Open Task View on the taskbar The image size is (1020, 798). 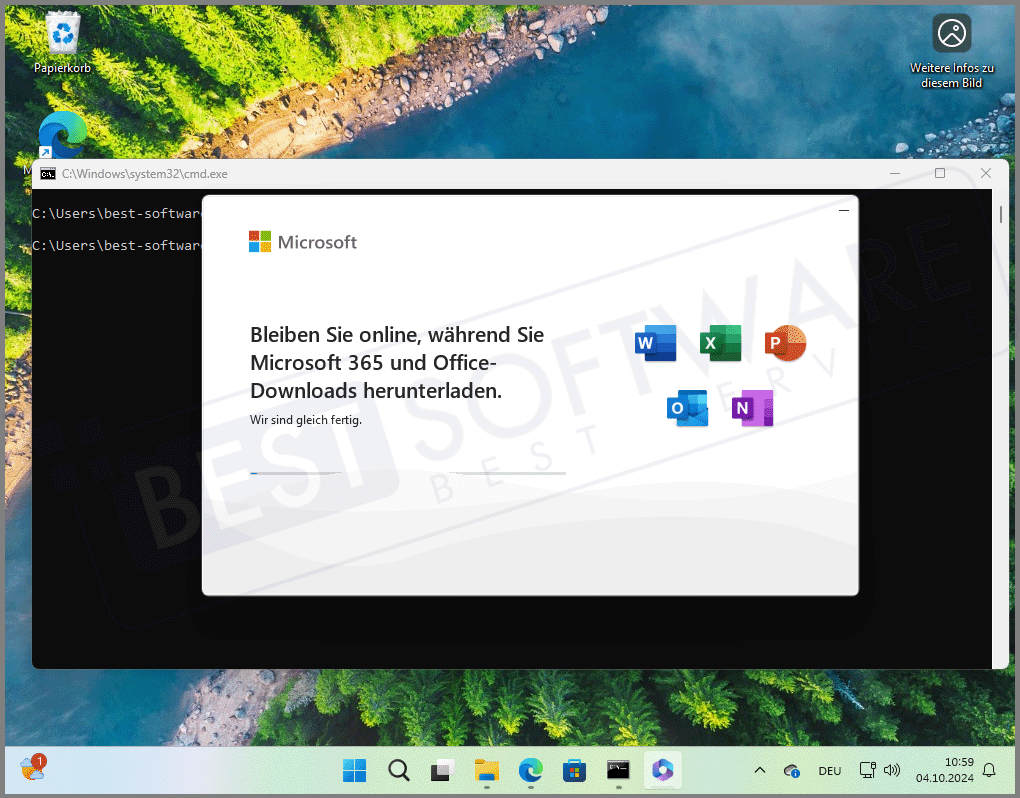442,771
